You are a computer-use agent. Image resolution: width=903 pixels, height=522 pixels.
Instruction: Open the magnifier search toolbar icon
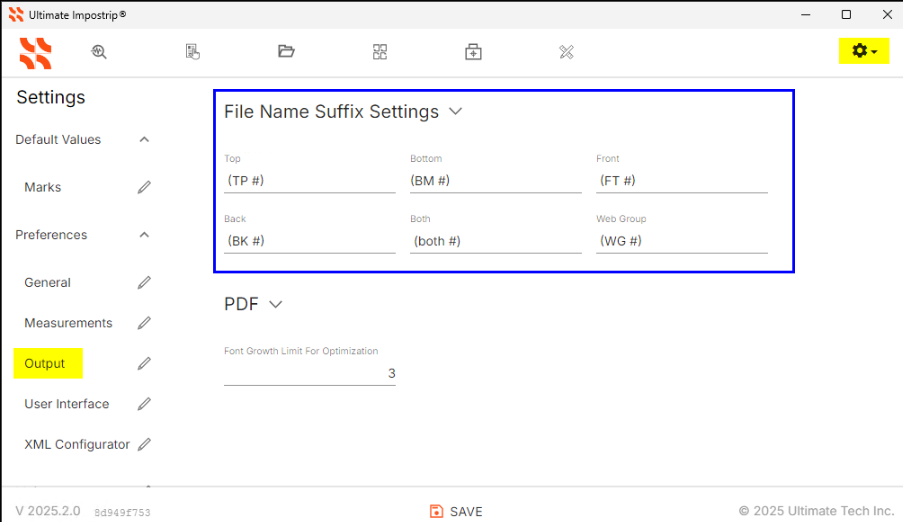(x=99, y=52)
